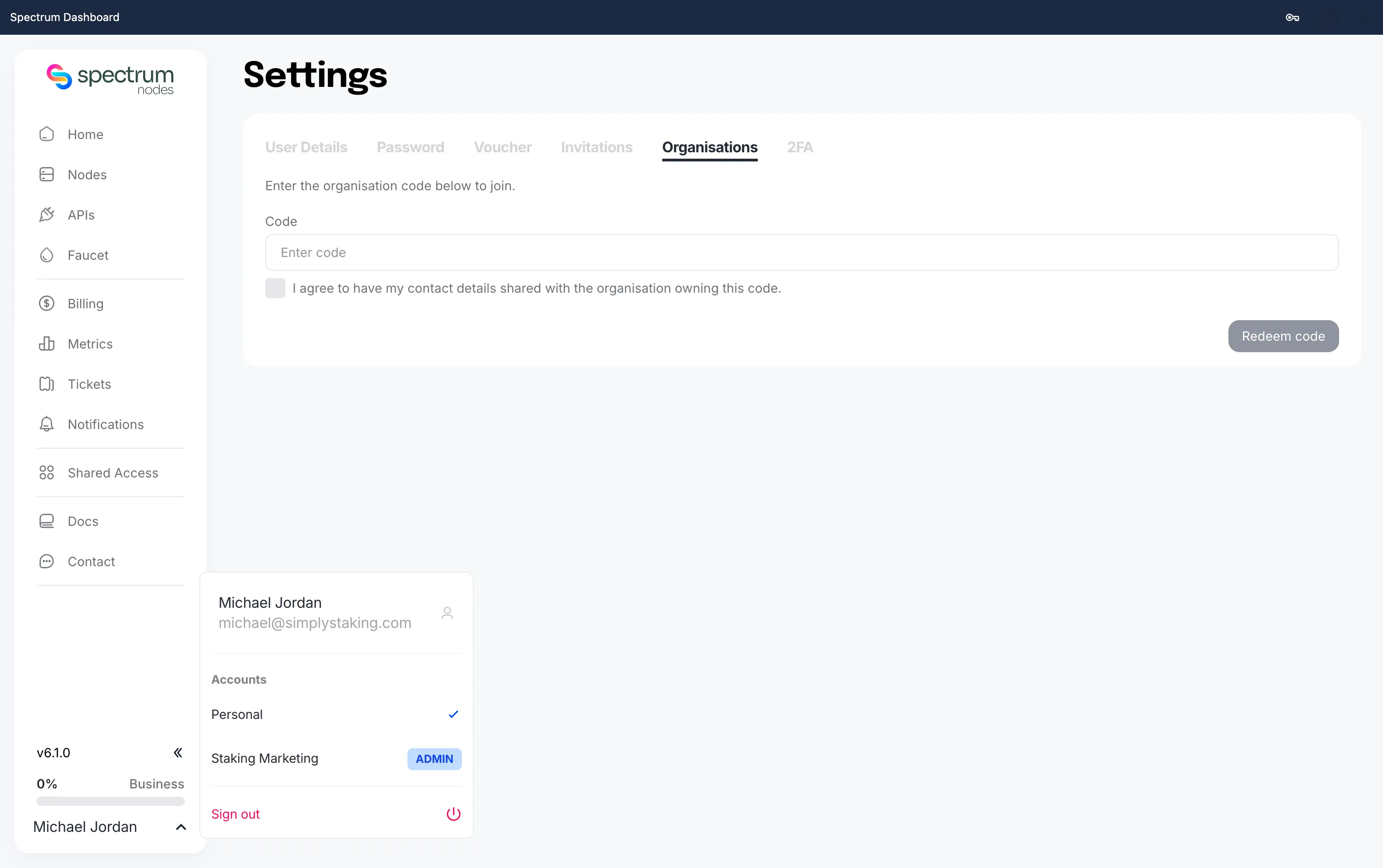This screenshot has width=1383, height=868.
Task: Tick the contact details sharing agreement checkbox
Action: pos(275,288)
